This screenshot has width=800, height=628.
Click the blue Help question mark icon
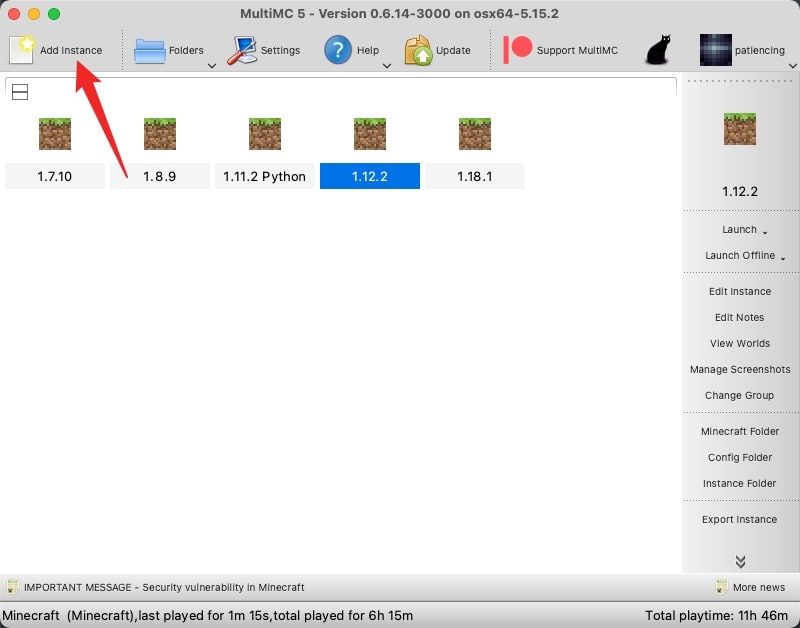pyautogui.click(x=337, y=50)
